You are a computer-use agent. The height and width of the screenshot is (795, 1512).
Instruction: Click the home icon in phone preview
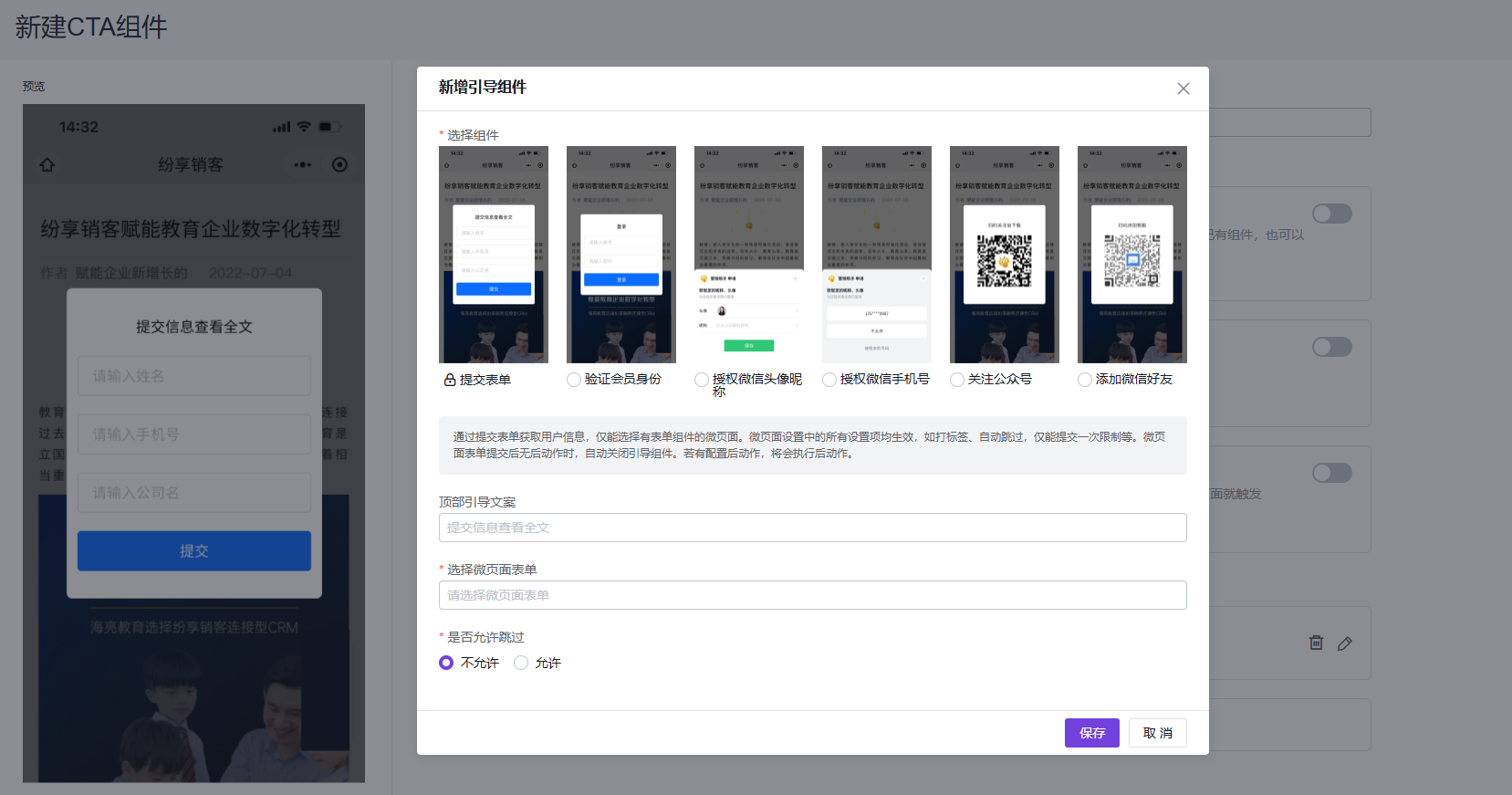point(47,165)
